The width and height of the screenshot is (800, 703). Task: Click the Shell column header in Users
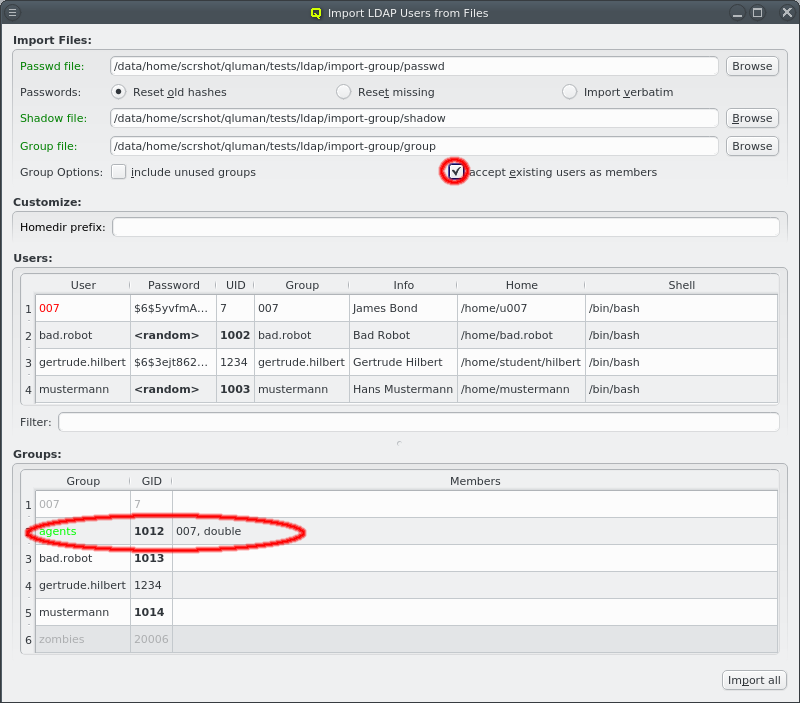coord(682,285)
